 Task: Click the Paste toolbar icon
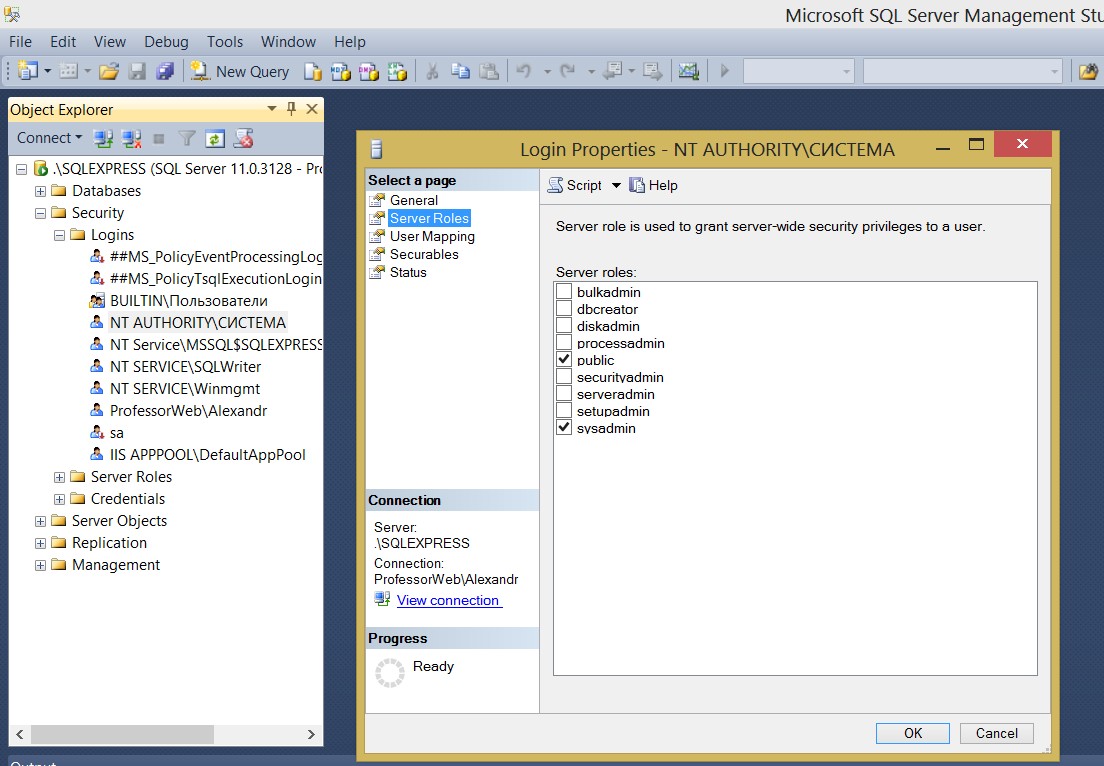(489, 71)
